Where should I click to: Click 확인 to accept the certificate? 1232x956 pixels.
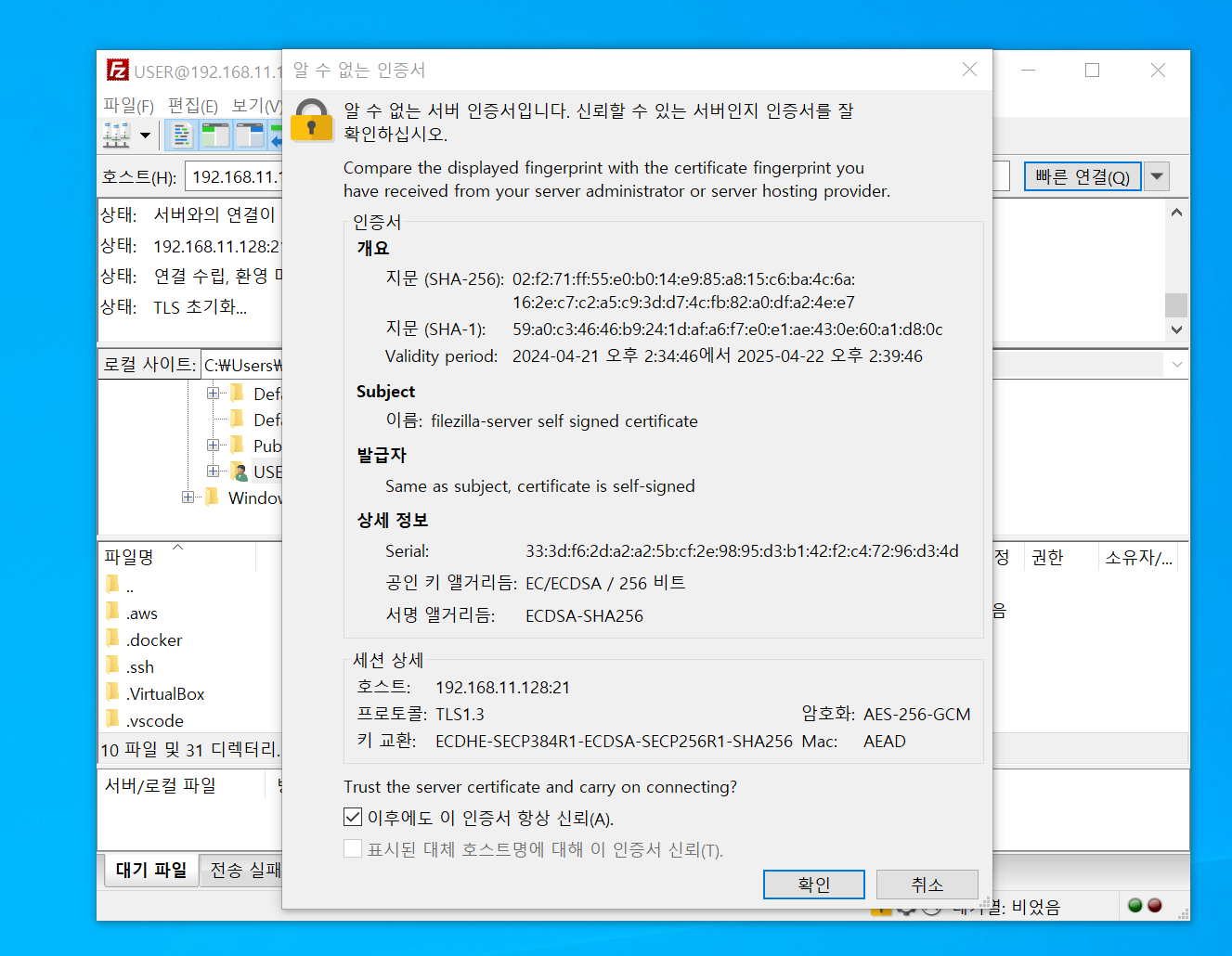814,885
